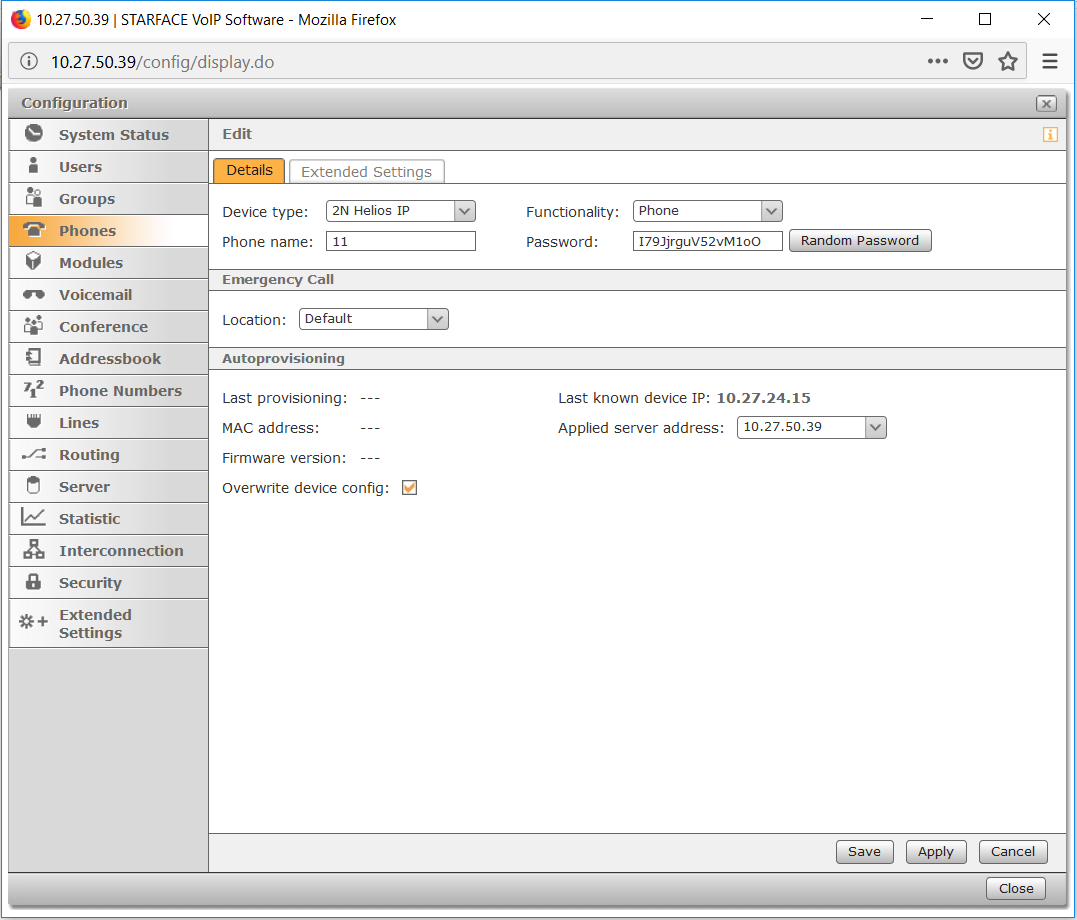Close the Configuration panel with X button
The height and width of the screenshot is (920, 1077).
pos(1046,103)
